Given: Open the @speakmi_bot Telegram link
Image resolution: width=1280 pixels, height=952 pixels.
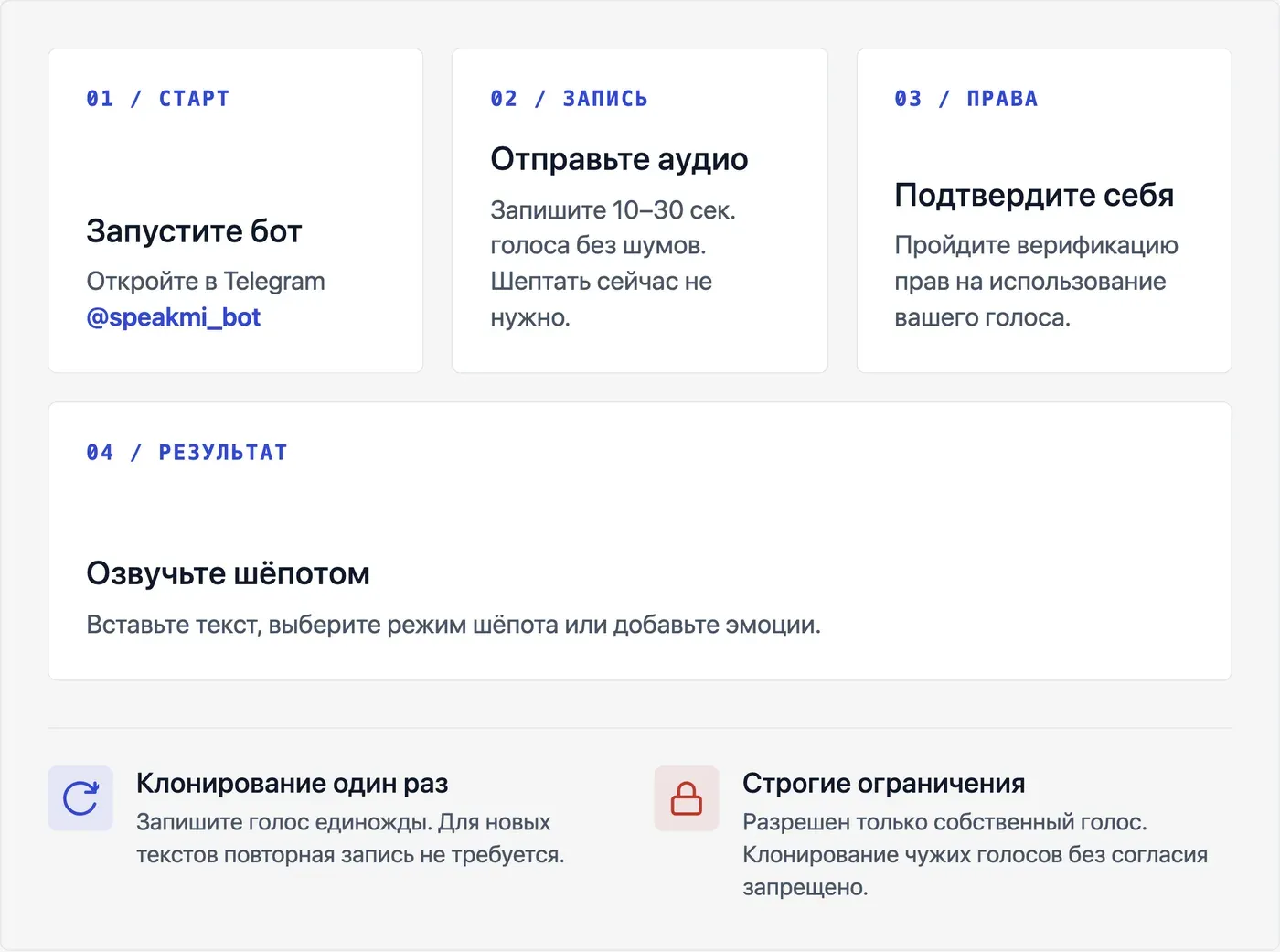Looking at the screenshot, I should click(x=174, y=317).
